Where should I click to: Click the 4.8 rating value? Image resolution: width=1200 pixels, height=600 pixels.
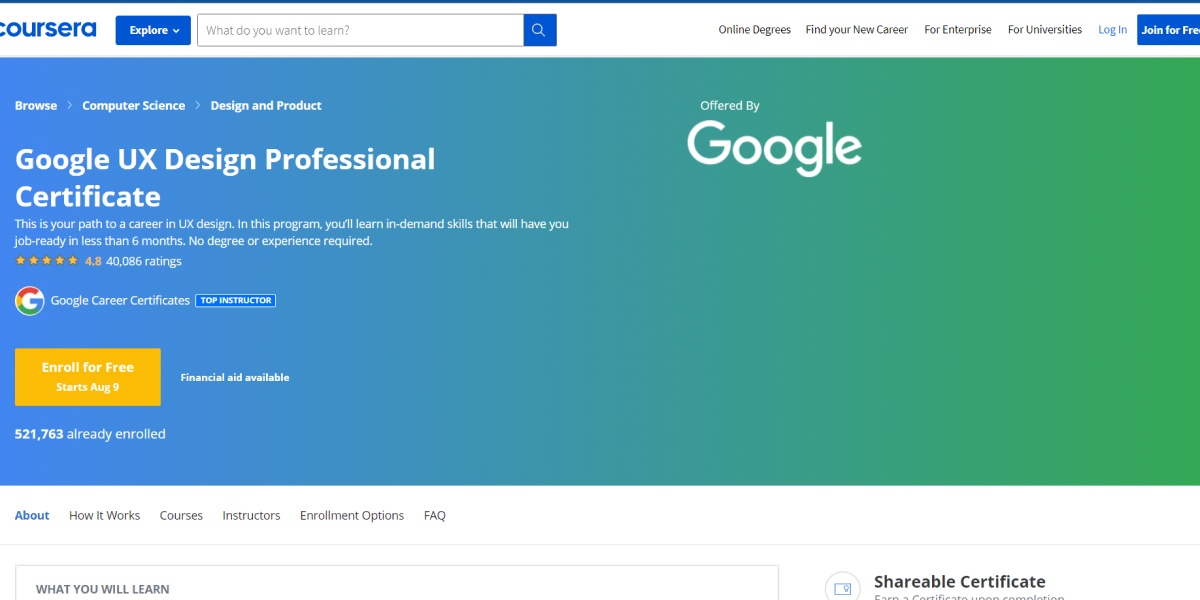tap(93, 261)
